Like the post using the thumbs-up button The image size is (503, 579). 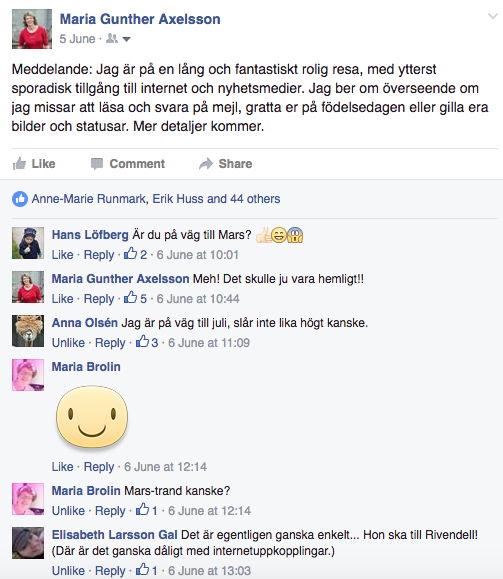(34, 164)
